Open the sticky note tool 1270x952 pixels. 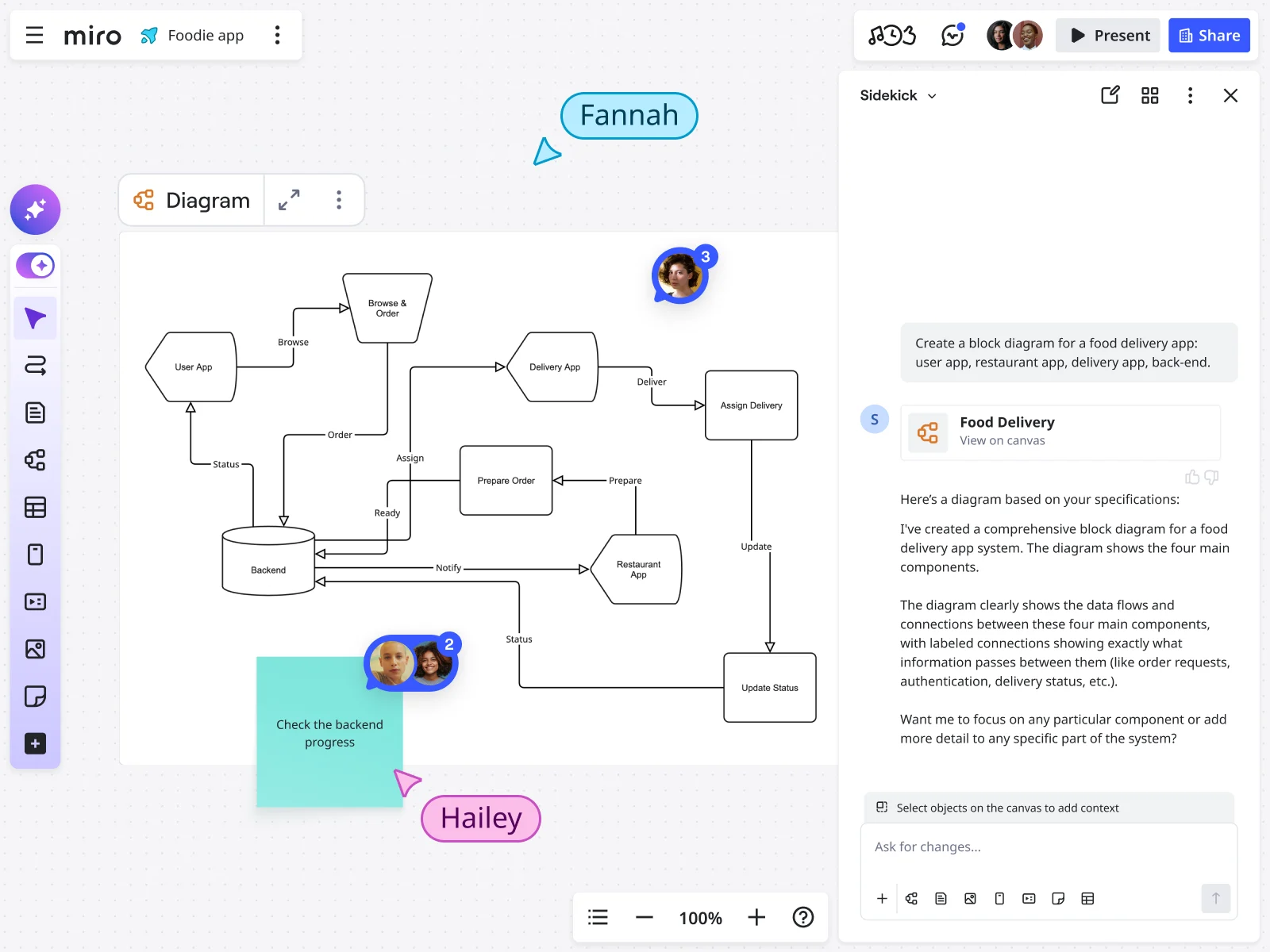click(35, 696)
